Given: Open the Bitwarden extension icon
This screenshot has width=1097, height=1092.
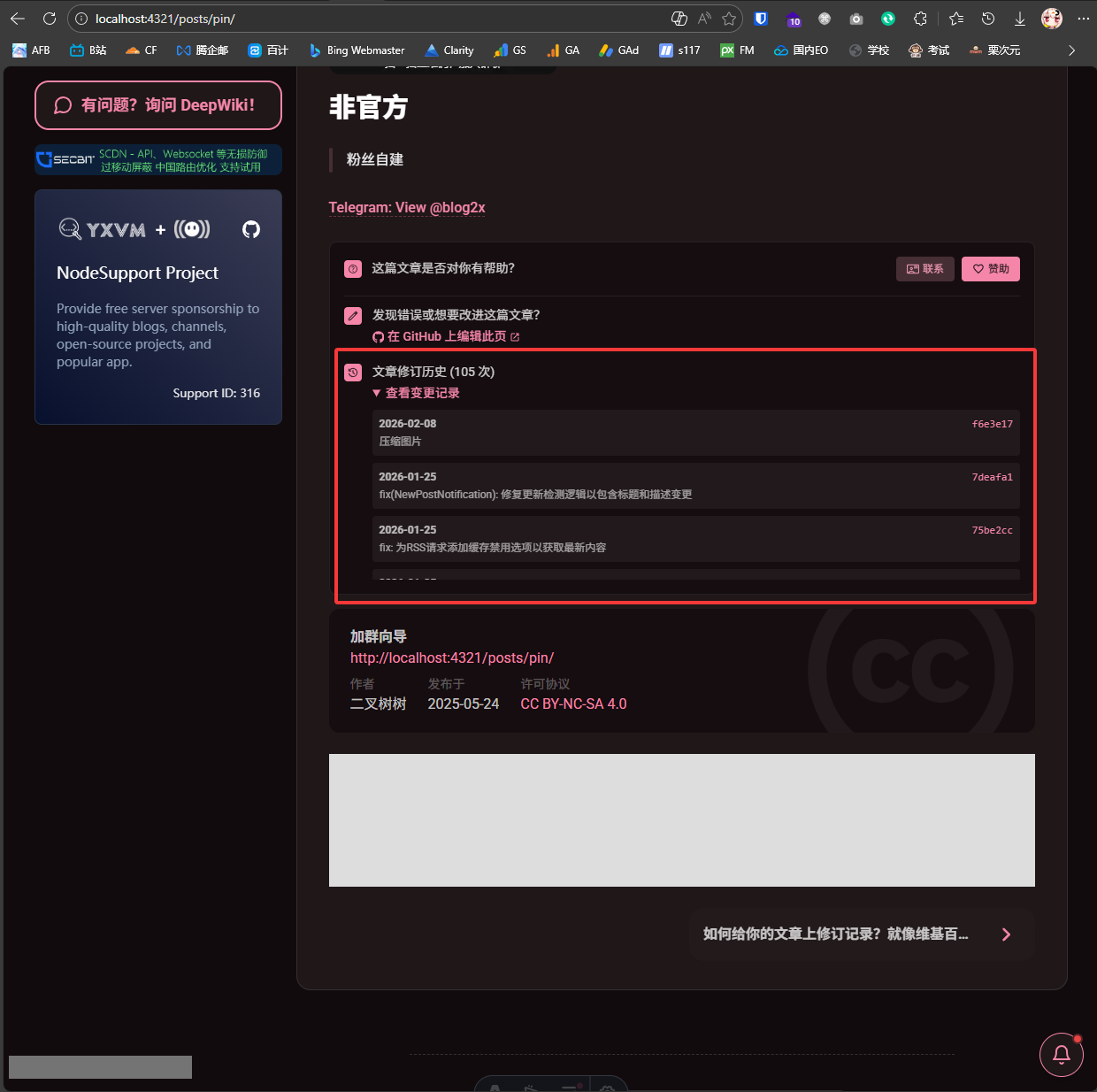Looking at the screenshot, I should click(x=761, y=19).
